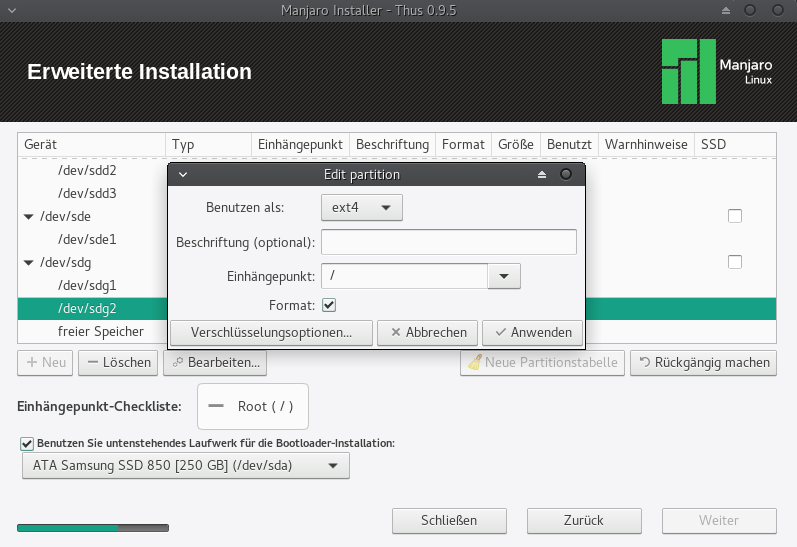Click the installation progress bar
Viewport: 797px width, 547px height.
[93, 527]
